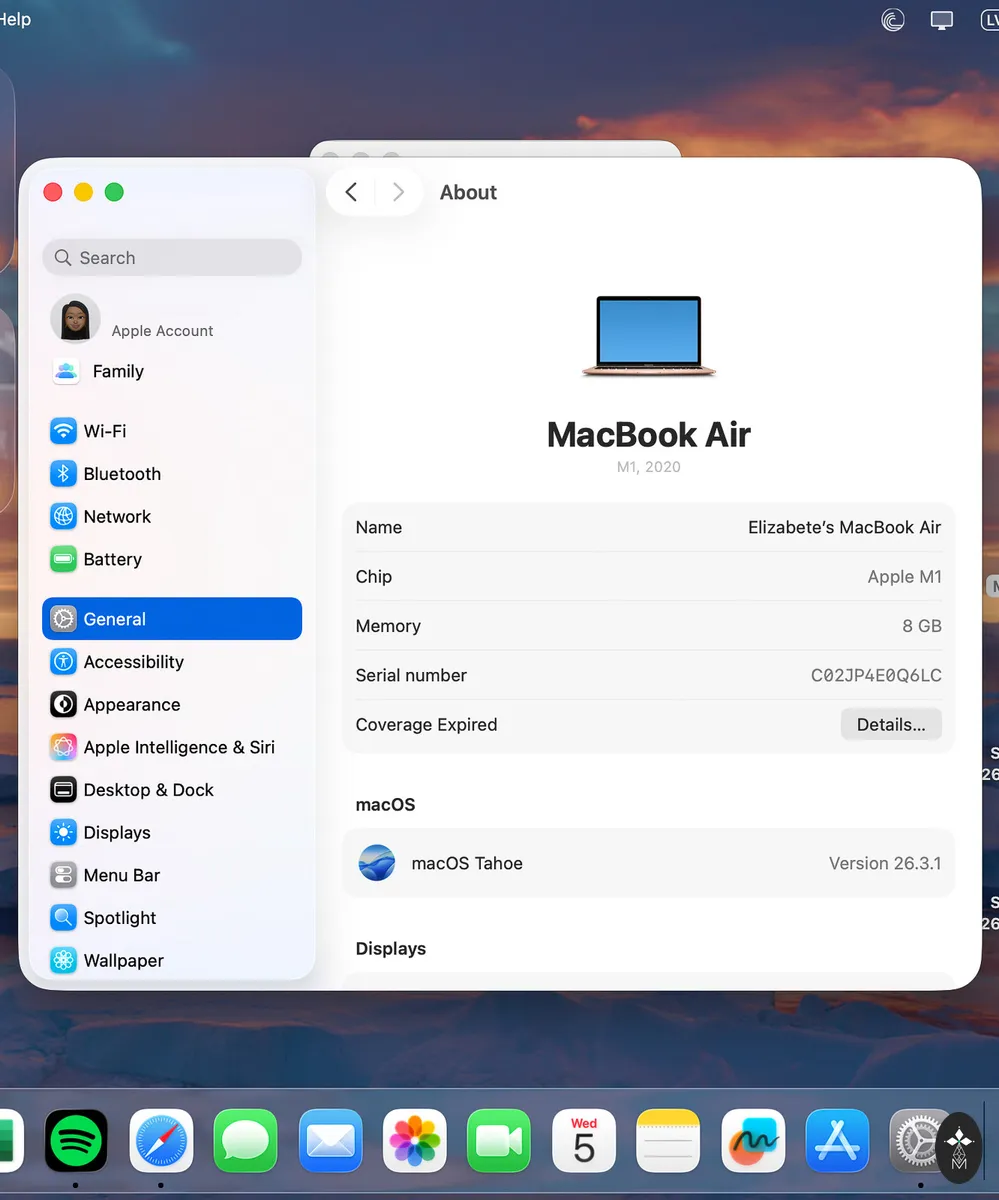Open the Appearance icon in sidebar
The image size is (999, 1200).
click(63, 705)
